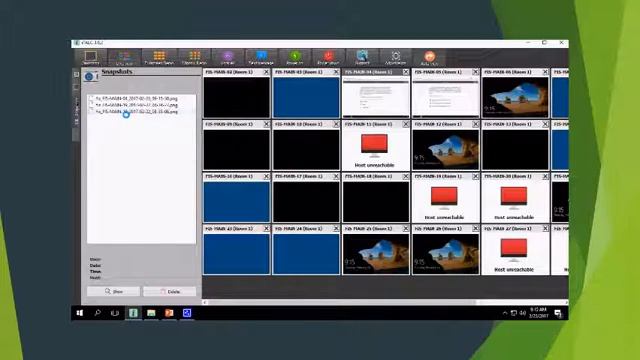Select the FIS-MAIN-06 lock screen thumbnail
Viewport: 640px width, 360px height.
(515, 97)
